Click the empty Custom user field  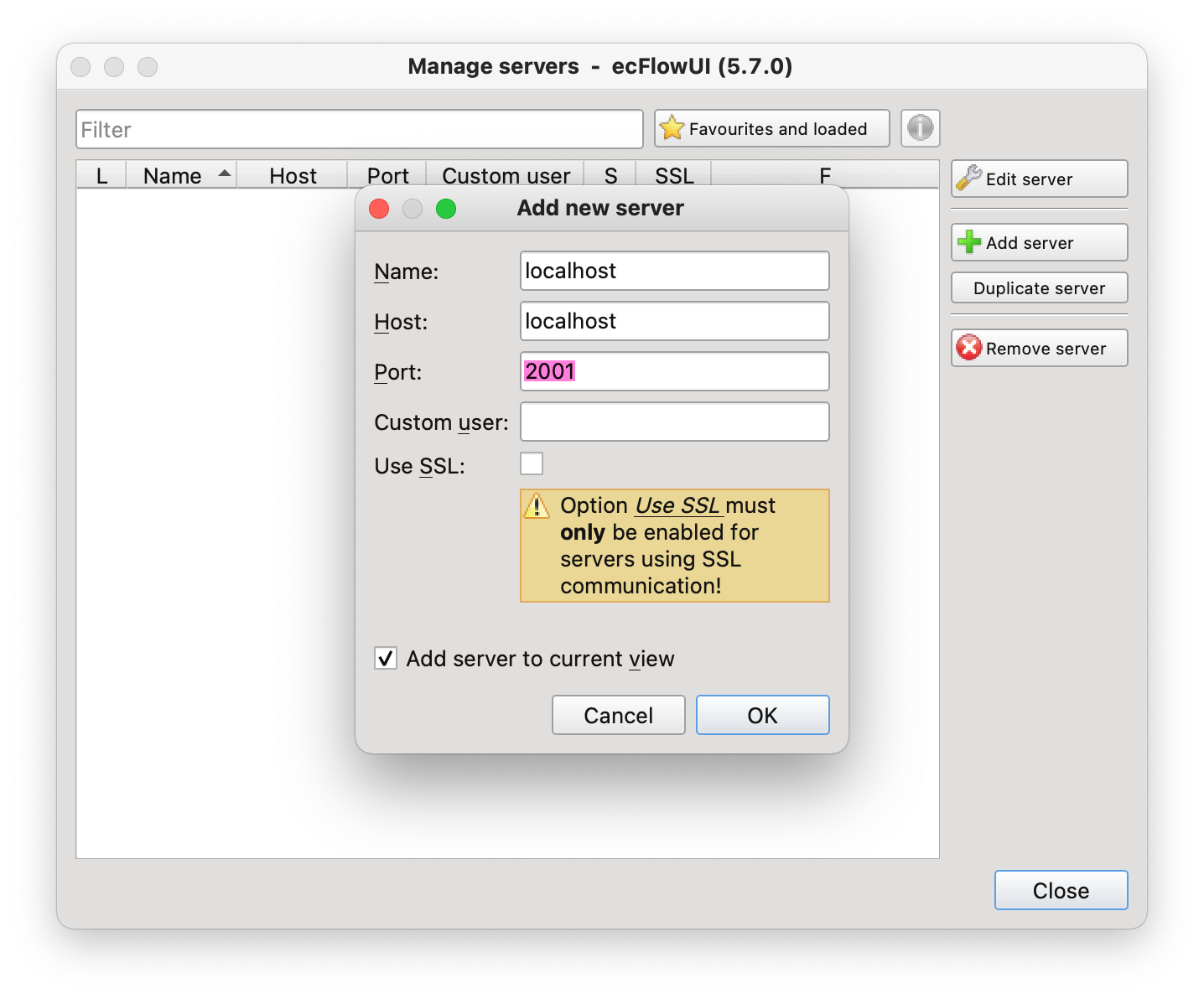click(675, 422)
